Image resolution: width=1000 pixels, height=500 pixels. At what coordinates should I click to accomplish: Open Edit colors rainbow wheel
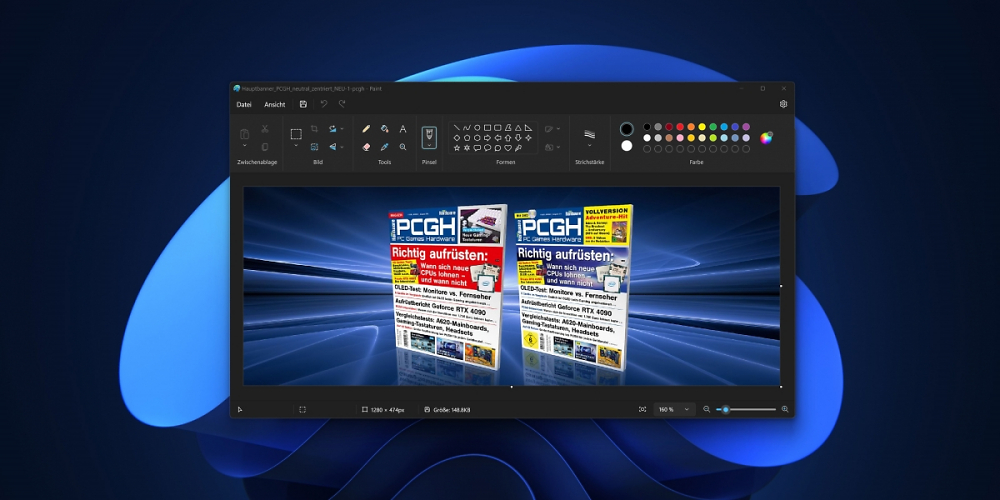pyautogui.click(x=766, y=138)
